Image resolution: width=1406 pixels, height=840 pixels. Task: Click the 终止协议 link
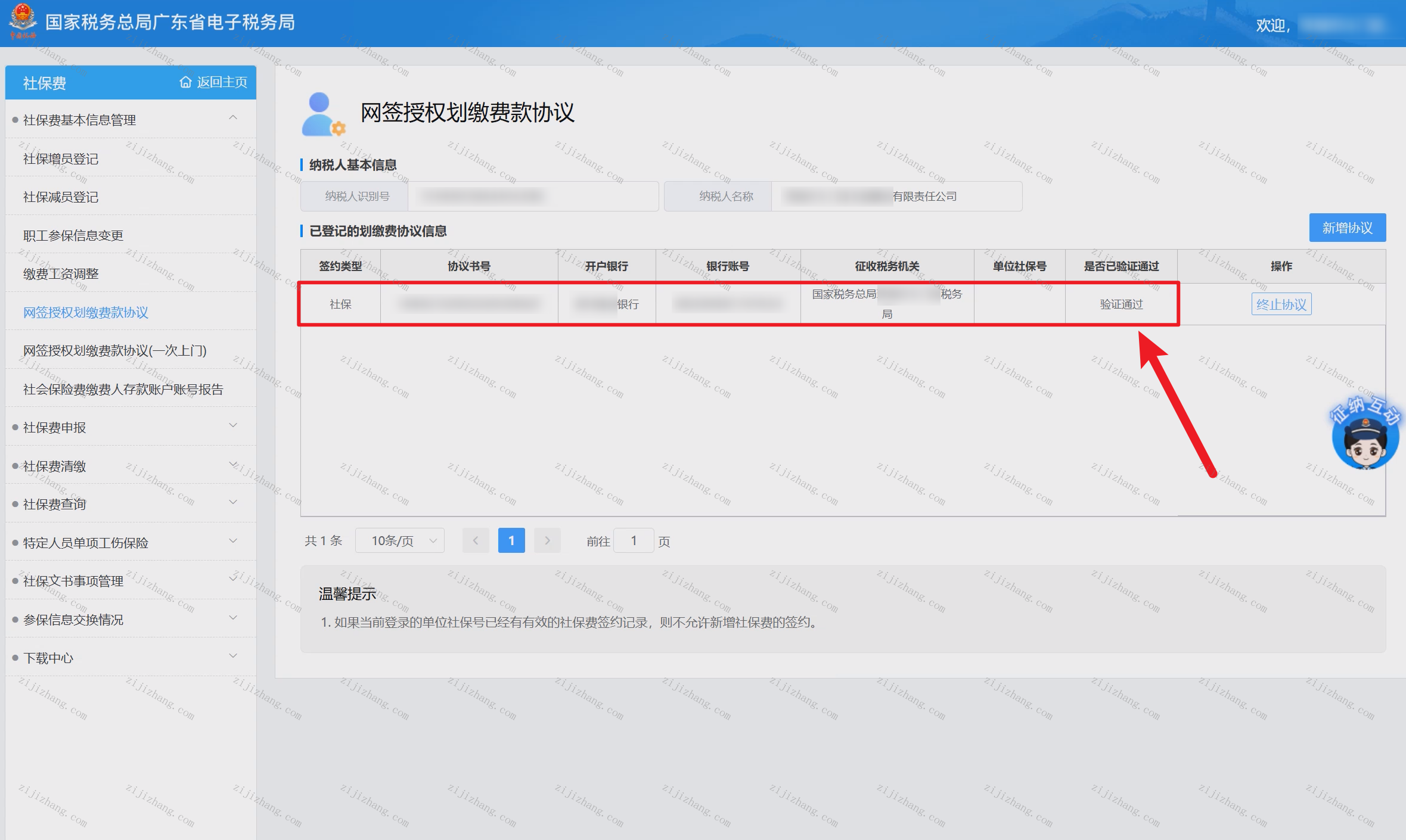(1281, 304)
